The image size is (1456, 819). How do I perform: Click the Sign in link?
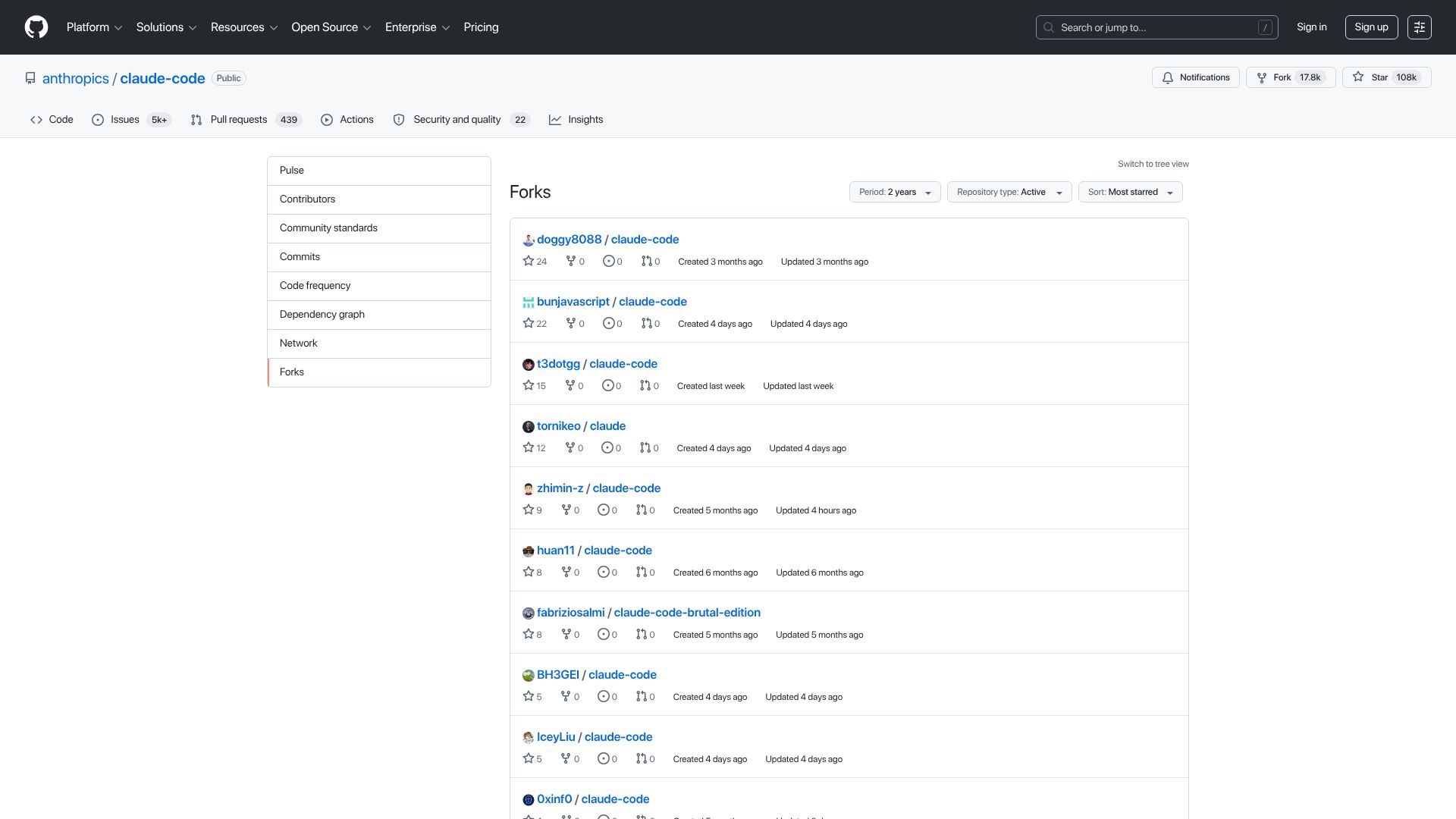[x=1312, y=27]
